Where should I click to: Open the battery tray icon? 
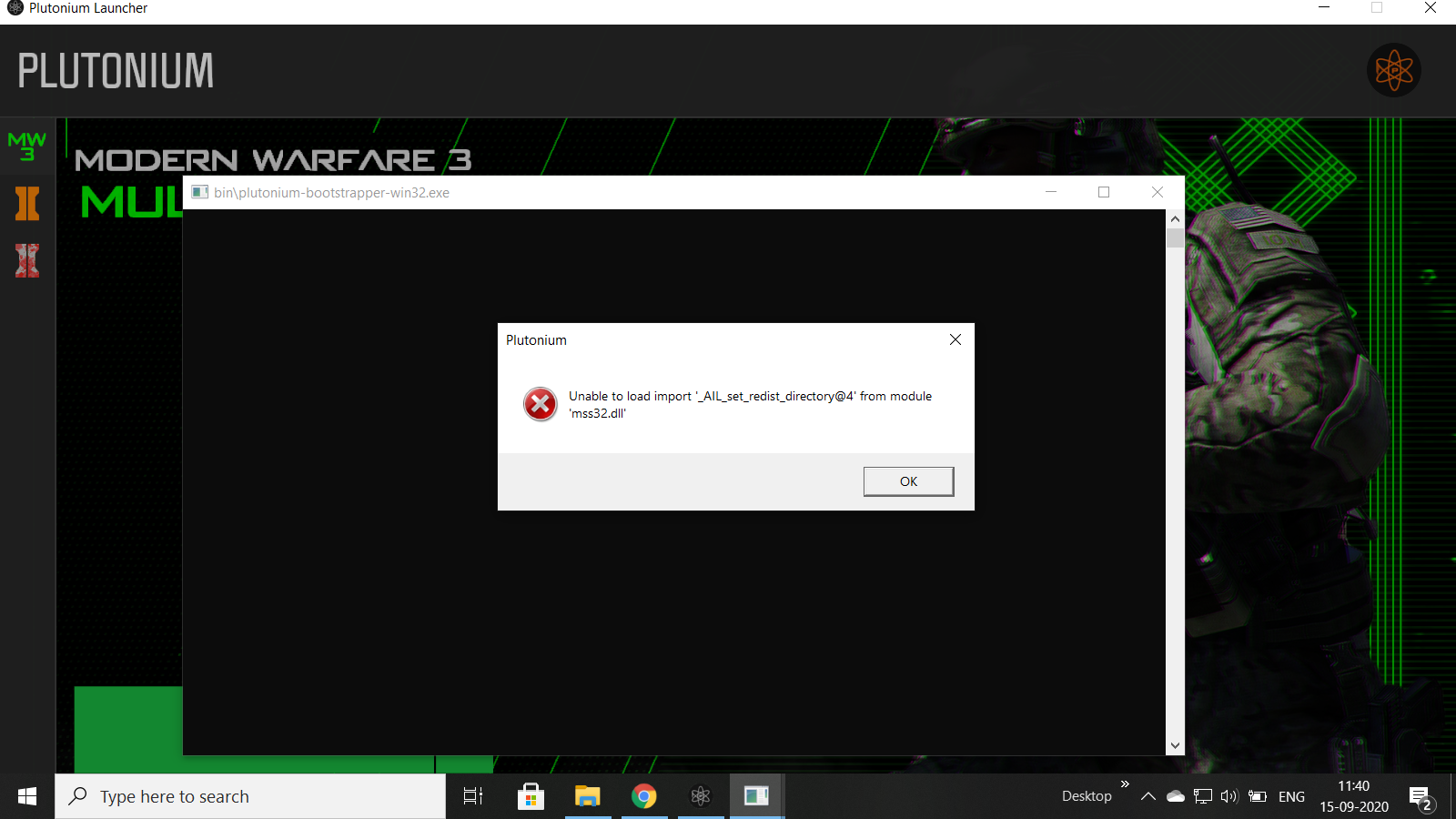coord(1258,796)
